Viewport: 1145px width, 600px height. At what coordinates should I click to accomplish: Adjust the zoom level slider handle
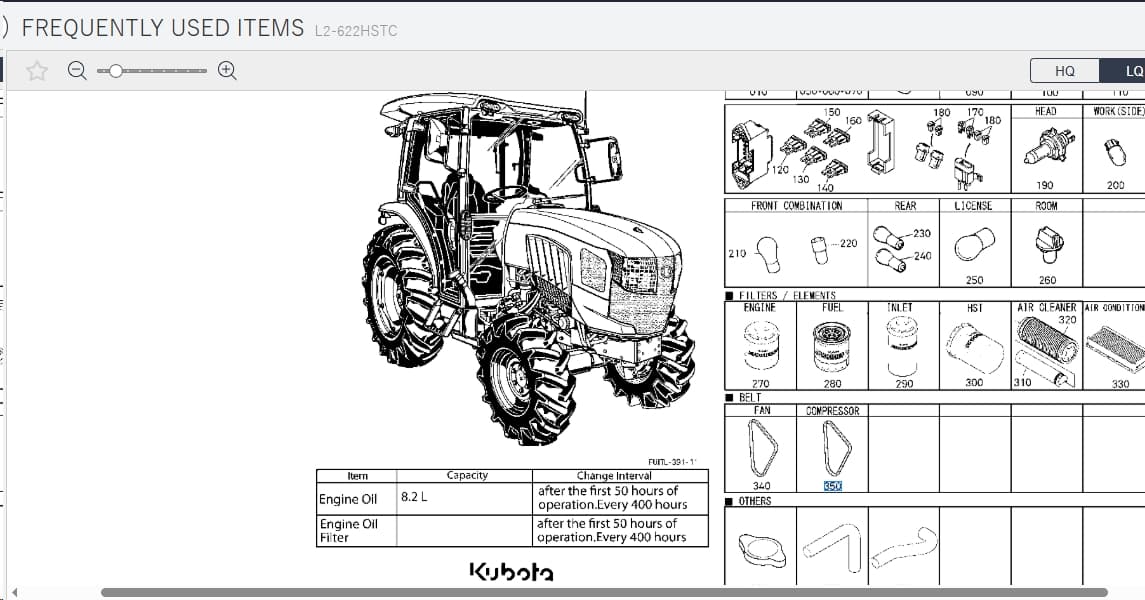click(x=115, y=71)
